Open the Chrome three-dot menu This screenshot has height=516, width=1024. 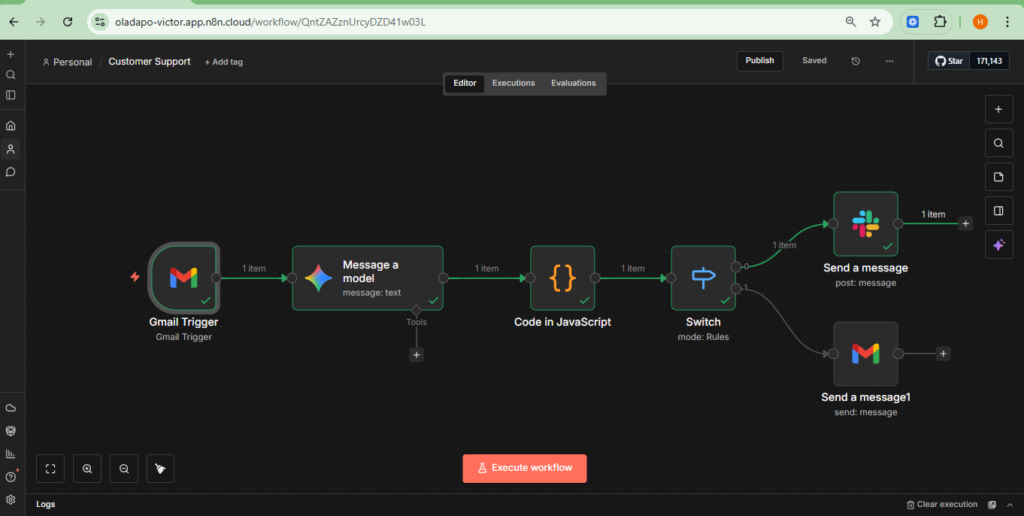coord(1008,22)
